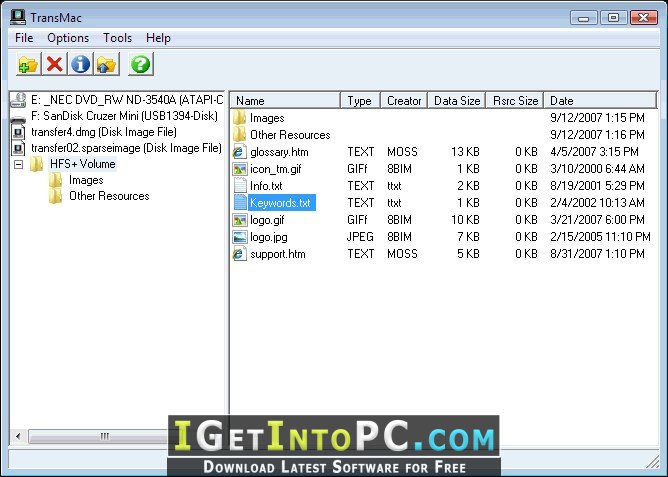Select the highlighted Keywords.txt file name
The width and height of the screenshot is (668, 477).
pos(280,203)
